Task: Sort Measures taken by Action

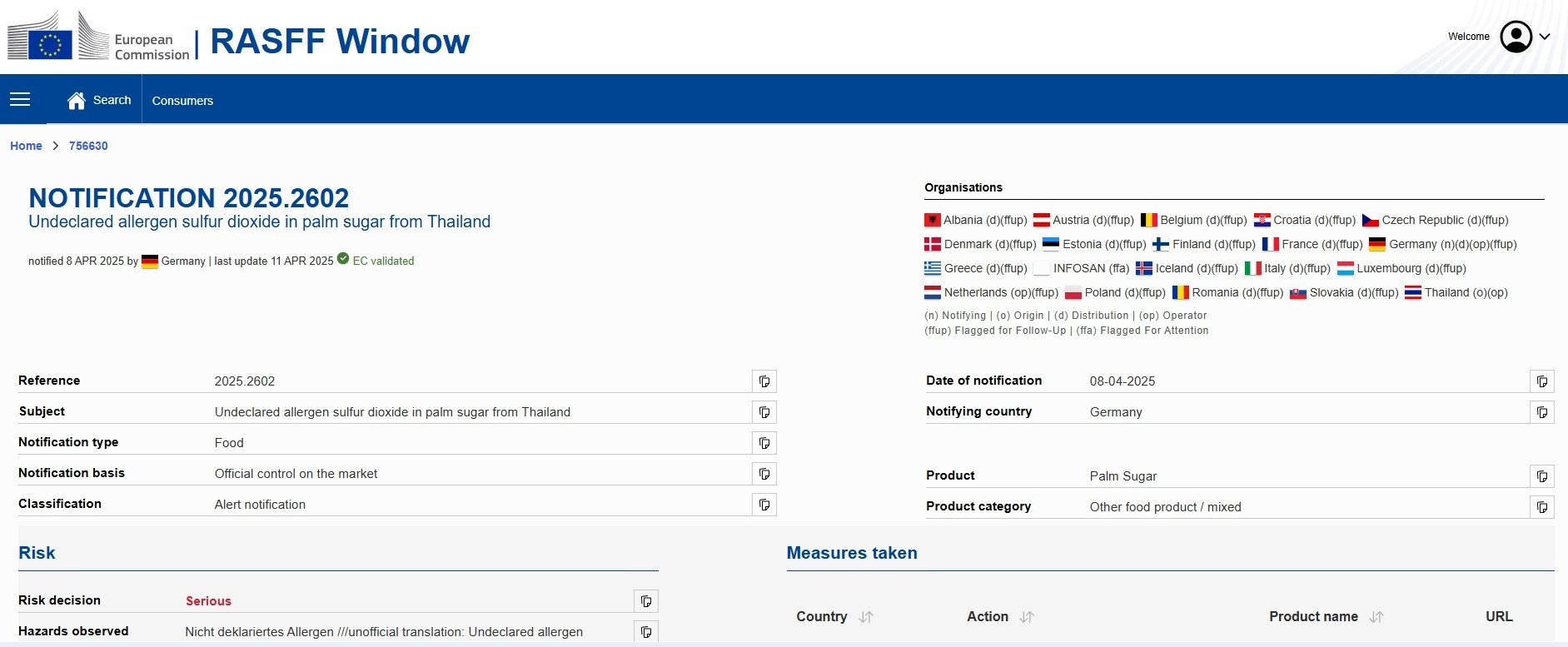Action: pyautogui.click(x=1027, y=617)
